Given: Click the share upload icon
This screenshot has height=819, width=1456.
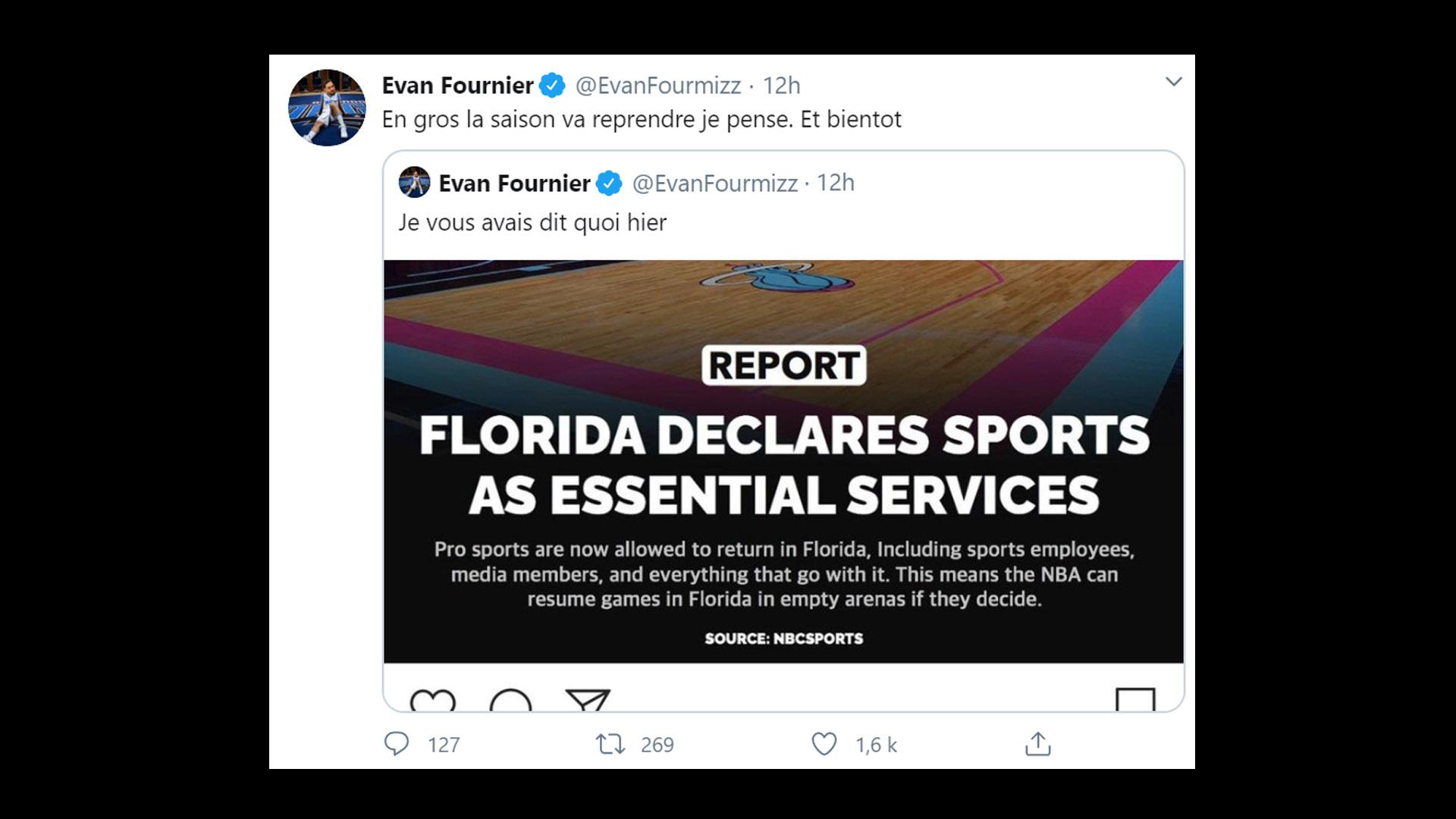Looking at the screenshot, I should [1037, 744].
